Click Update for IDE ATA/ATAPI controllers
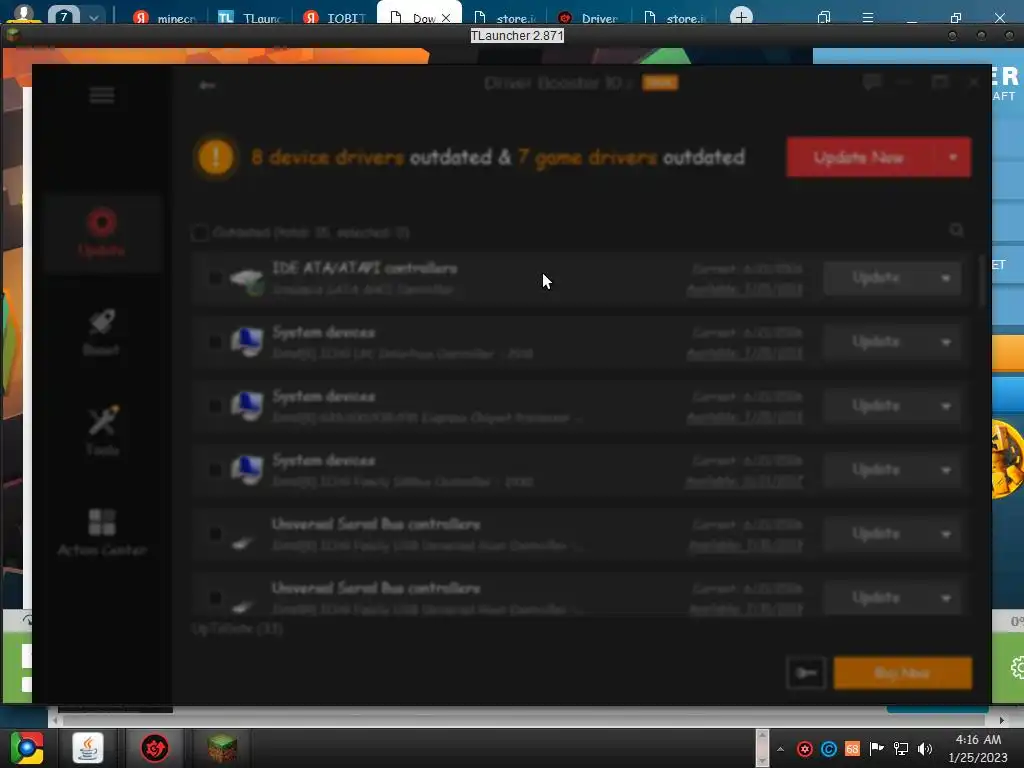Image resolution: width=1024 pixels, height=768 pixels. tap(877, 278)
